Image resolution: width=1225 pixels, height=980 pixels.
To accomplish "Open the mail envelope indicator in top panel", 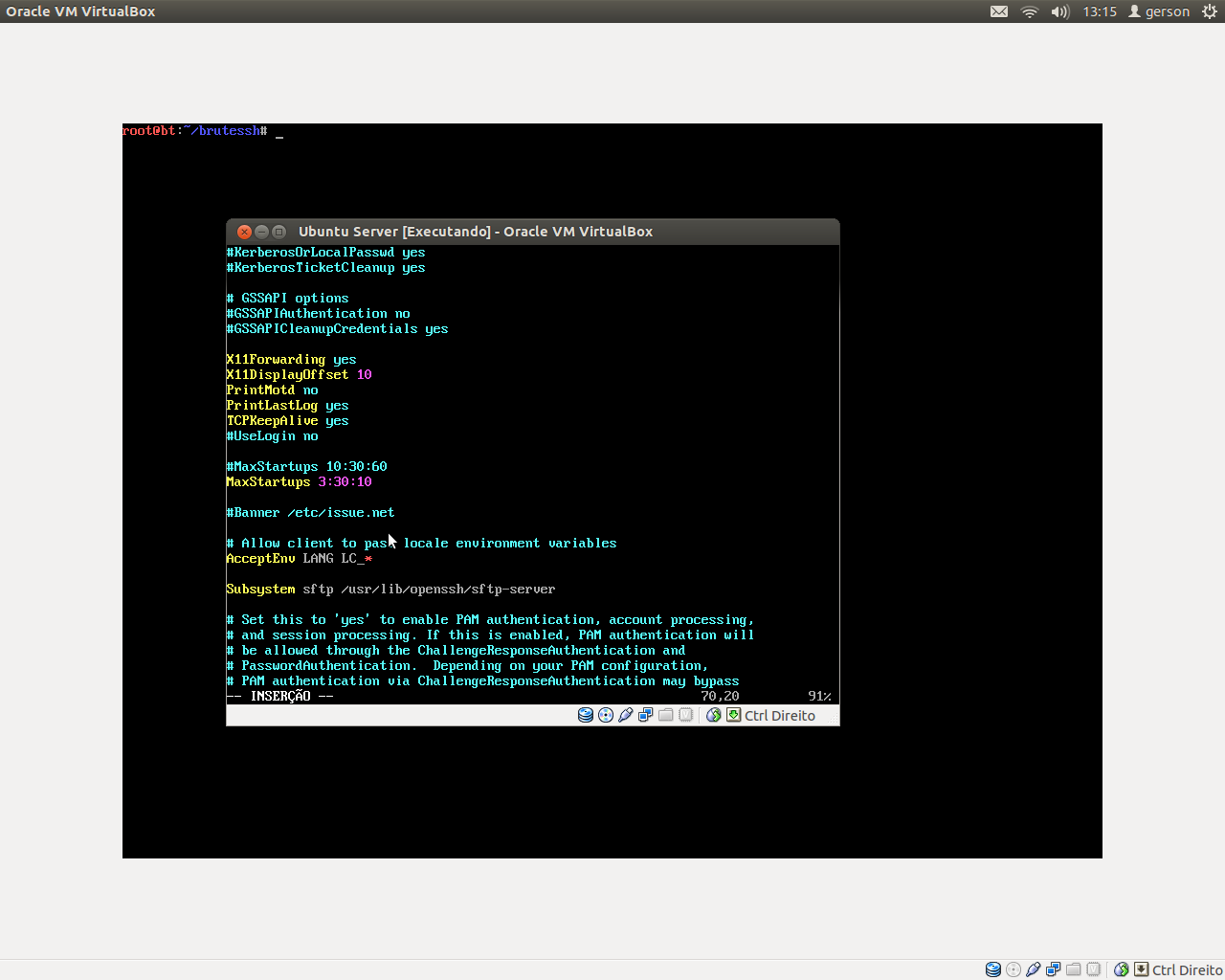I will [999, 11].
